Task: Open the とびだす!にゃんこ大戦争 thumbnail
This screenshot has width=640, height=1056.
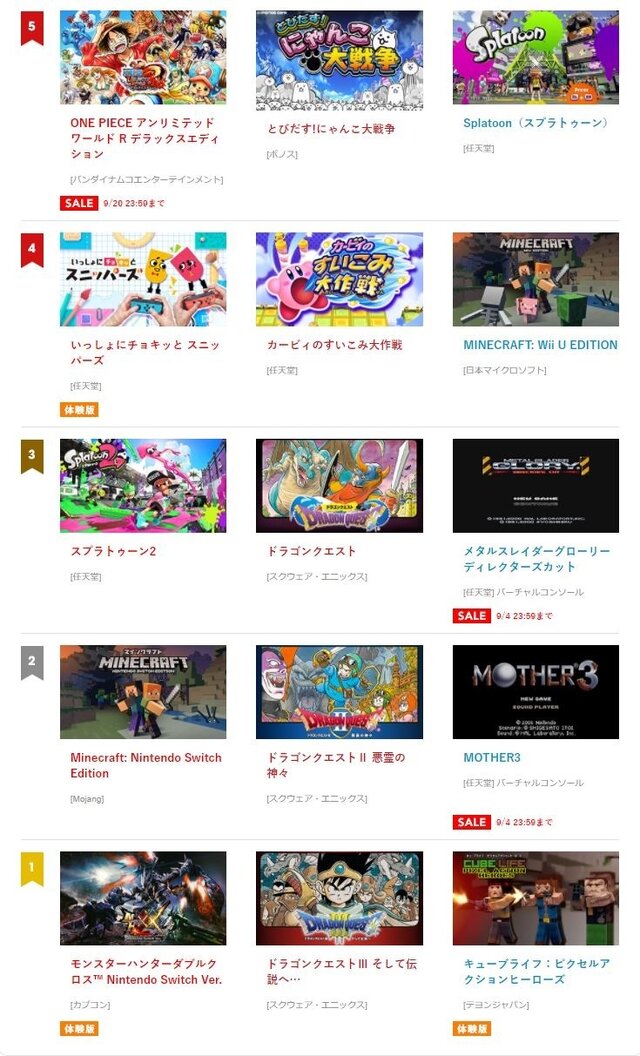Action: pos(340,60)
